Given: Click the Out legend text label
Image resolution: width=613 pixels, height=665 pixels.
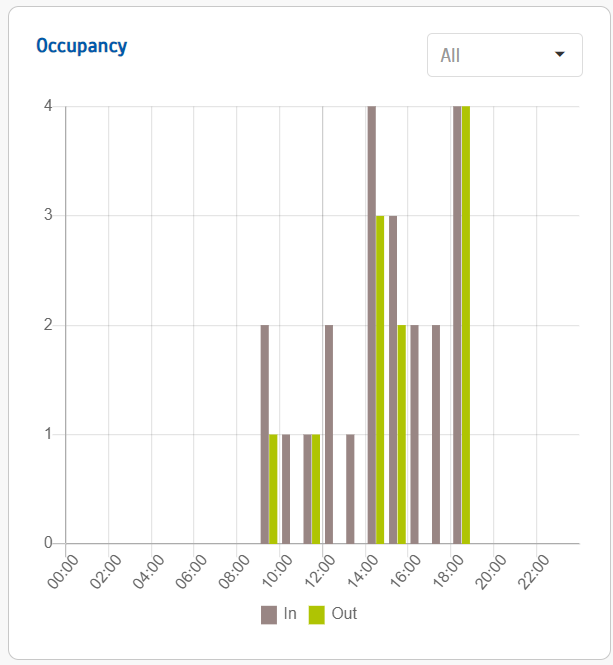Looking at the screenshot, I should point(345,614).
